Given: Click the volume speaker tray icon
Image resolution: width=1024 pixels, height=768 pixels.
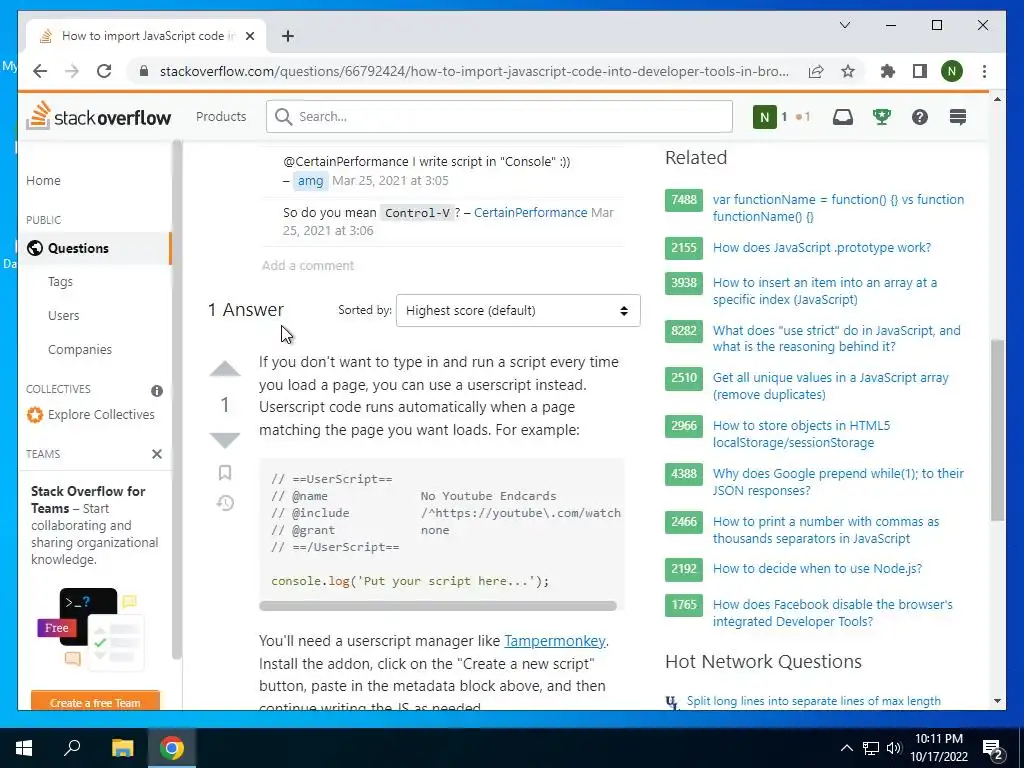Looking at the screenshot, I should 894,748.
